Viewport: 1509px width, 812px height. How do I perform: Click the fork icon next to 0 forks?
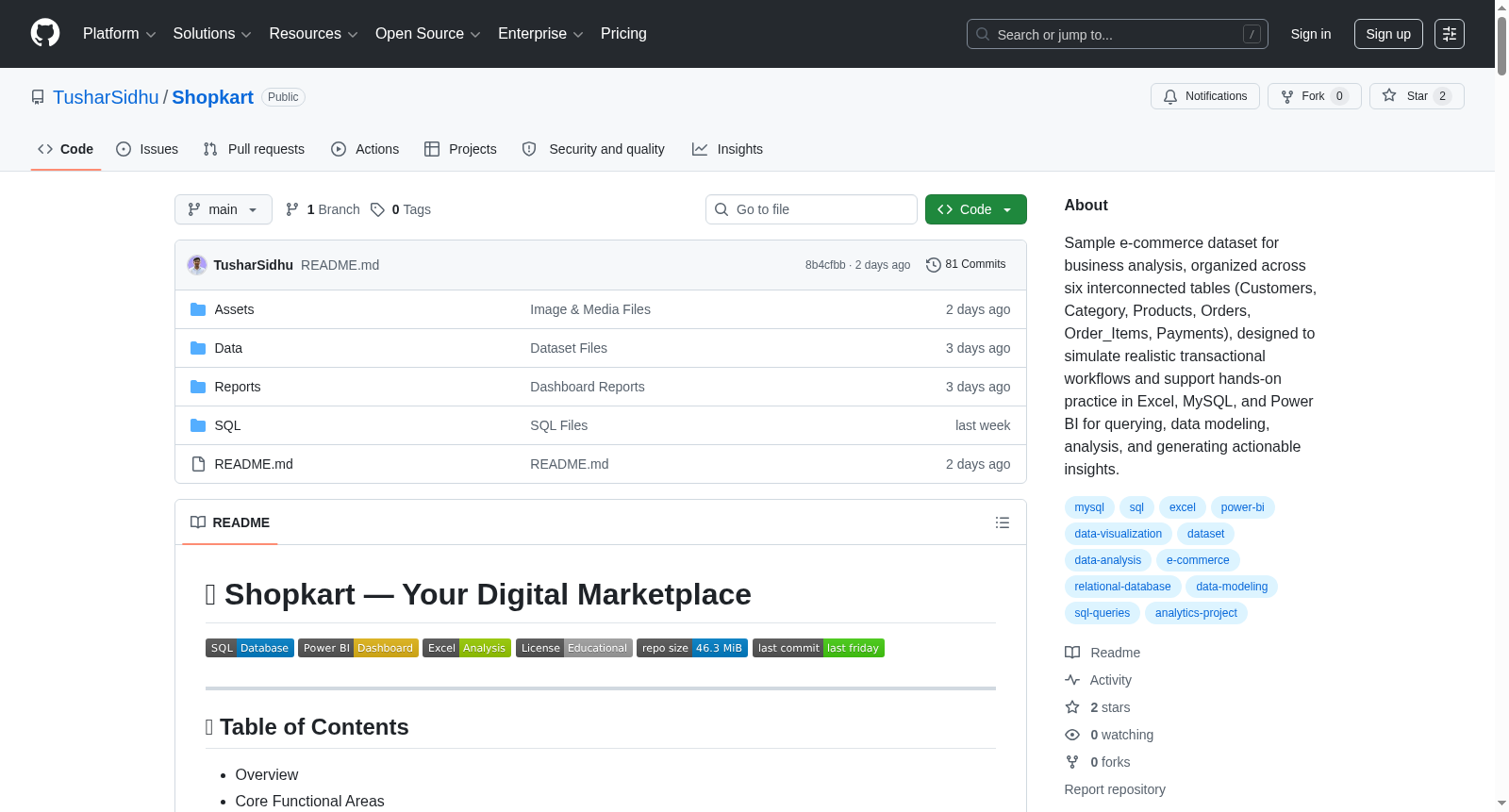coord(1072,762)
